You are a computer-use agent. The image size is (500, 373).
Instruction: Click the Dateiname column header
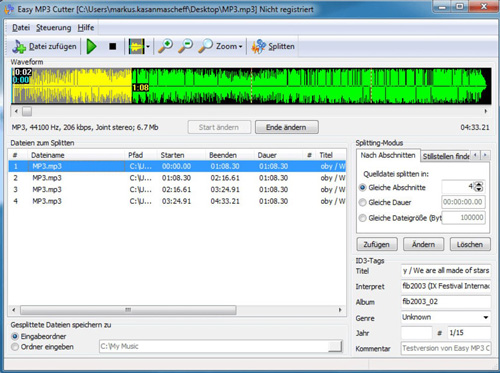point(76,155)
